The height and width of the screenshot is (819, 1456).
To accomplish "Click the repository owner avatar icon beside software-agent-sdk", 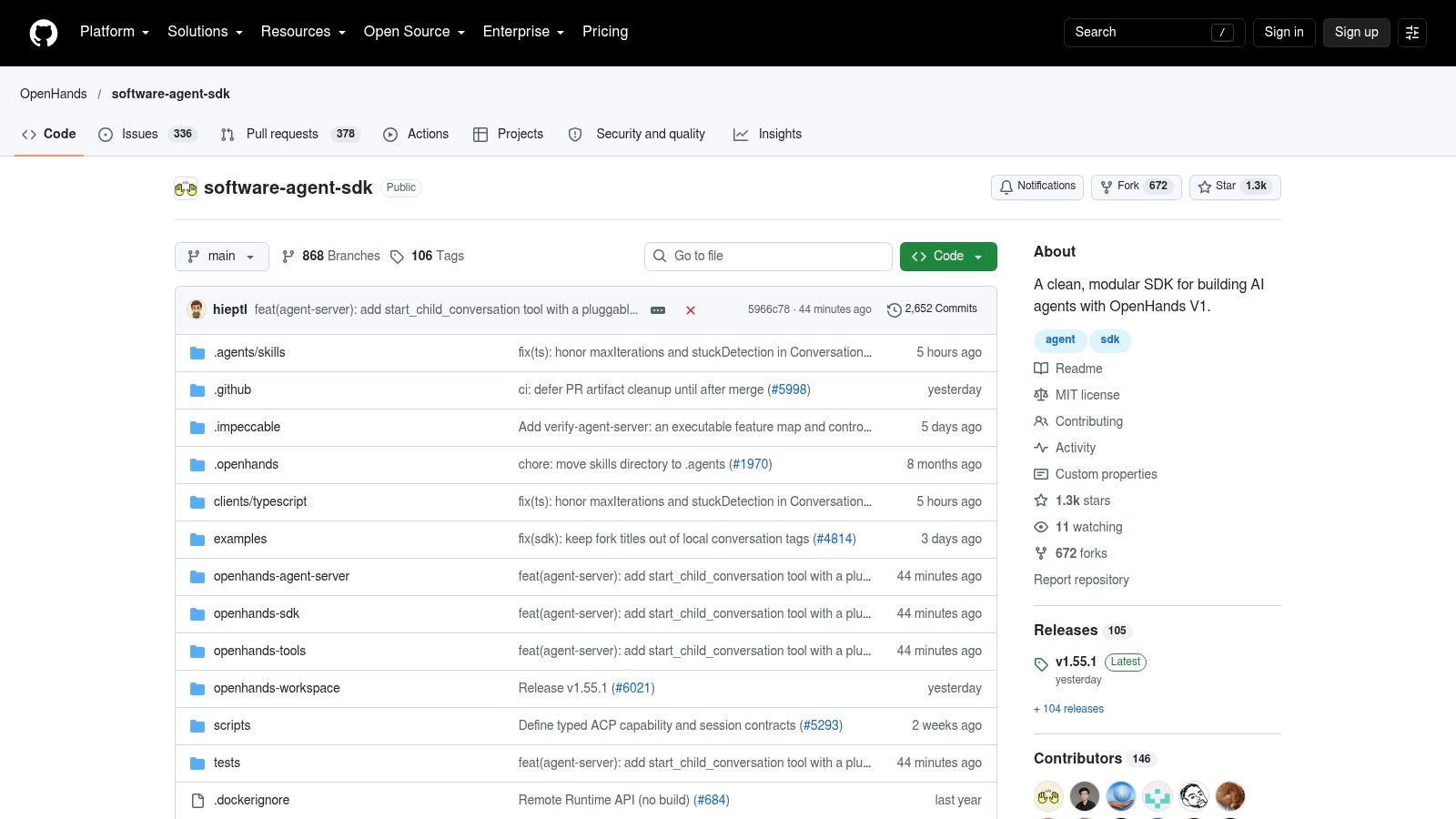I will pyautogui.click(x=186, y=188).
